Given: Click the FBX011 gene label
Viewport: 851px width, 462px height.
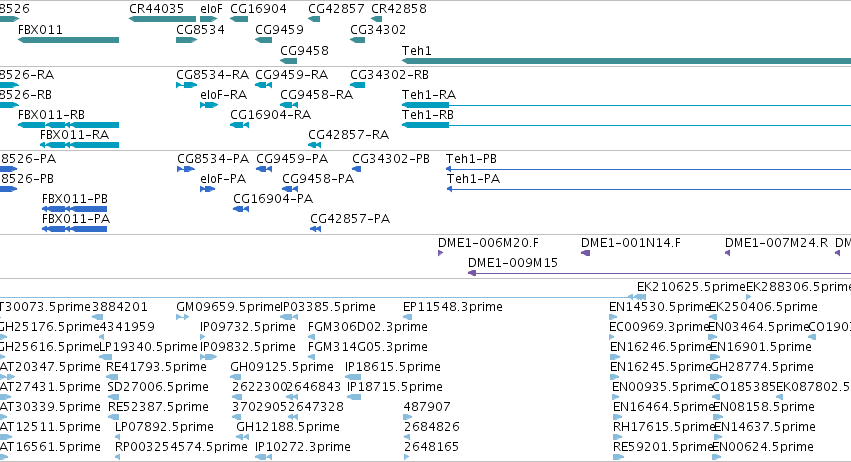Looking at the screenshot, I should point(40,30).
